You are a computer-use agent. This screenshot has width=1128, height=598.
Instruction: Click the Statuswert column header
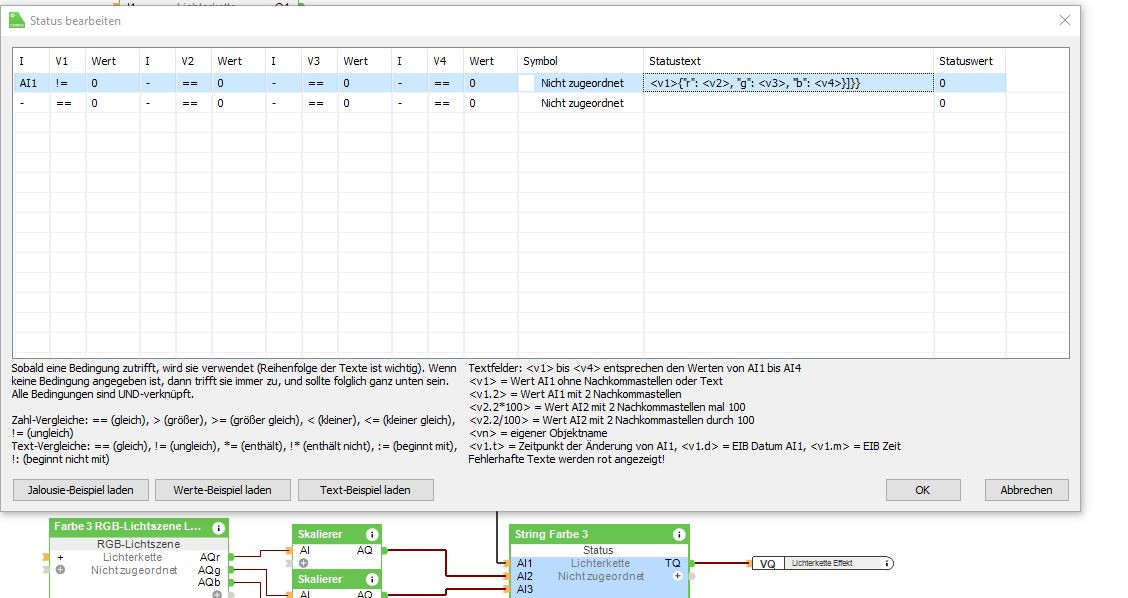click(x=966, y=61)
